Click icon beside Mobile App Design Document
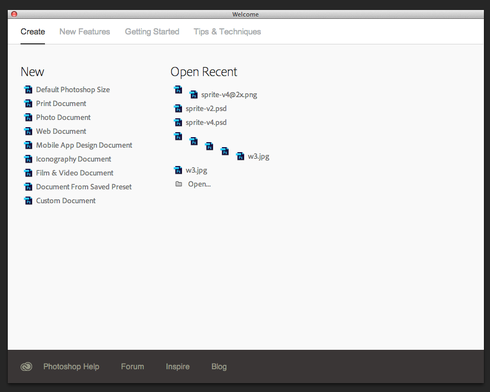The image size is (490, 392). (28, 145)
